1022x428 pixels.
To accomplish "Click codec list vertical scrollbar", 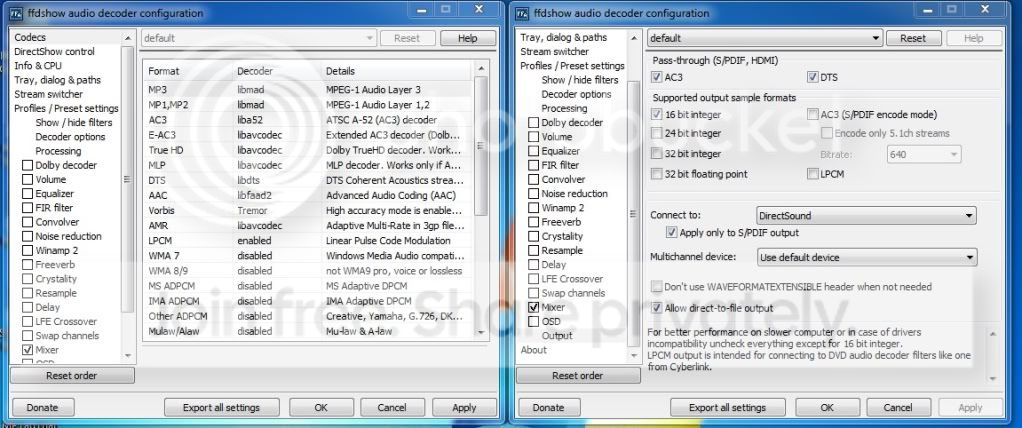I will pos(481,146).
